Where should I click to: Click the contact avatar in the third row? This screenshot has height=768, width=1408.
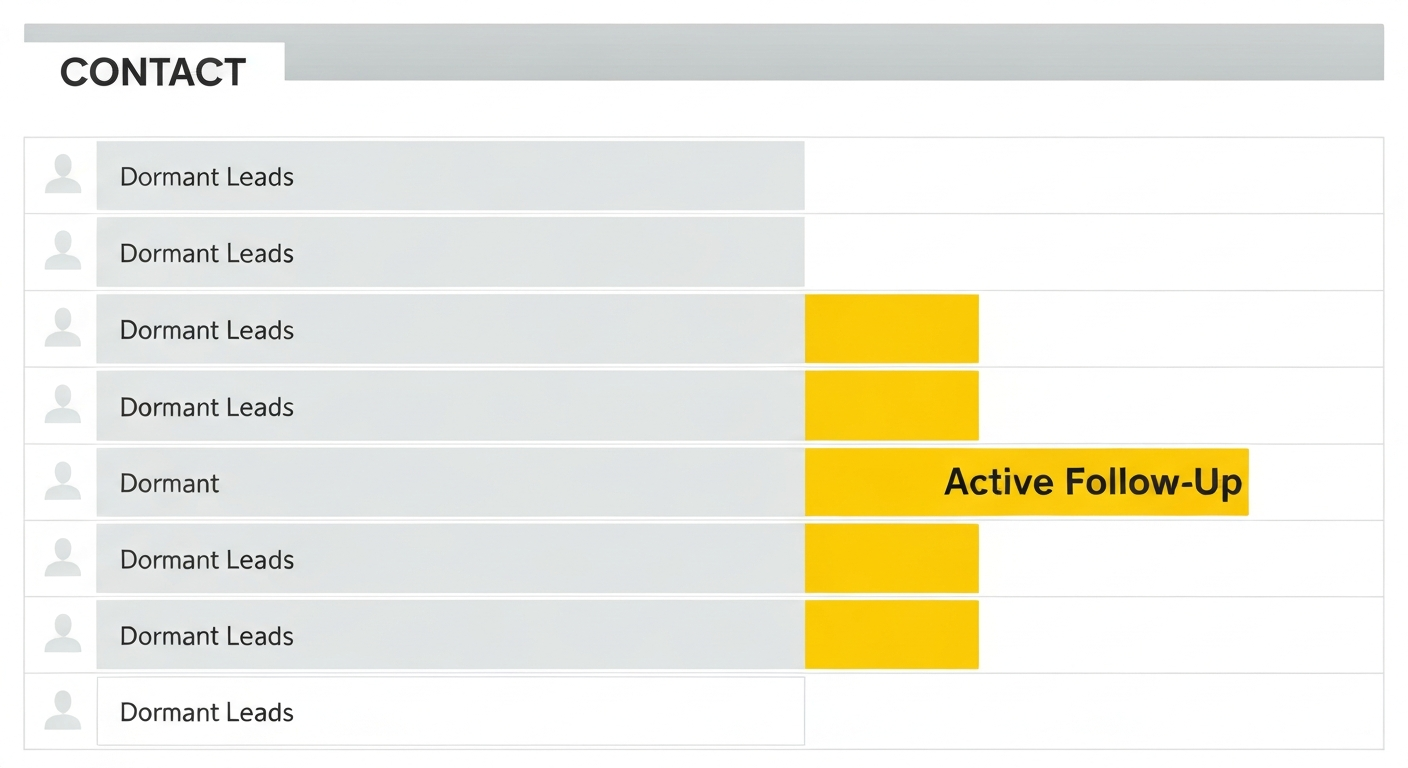63,329
